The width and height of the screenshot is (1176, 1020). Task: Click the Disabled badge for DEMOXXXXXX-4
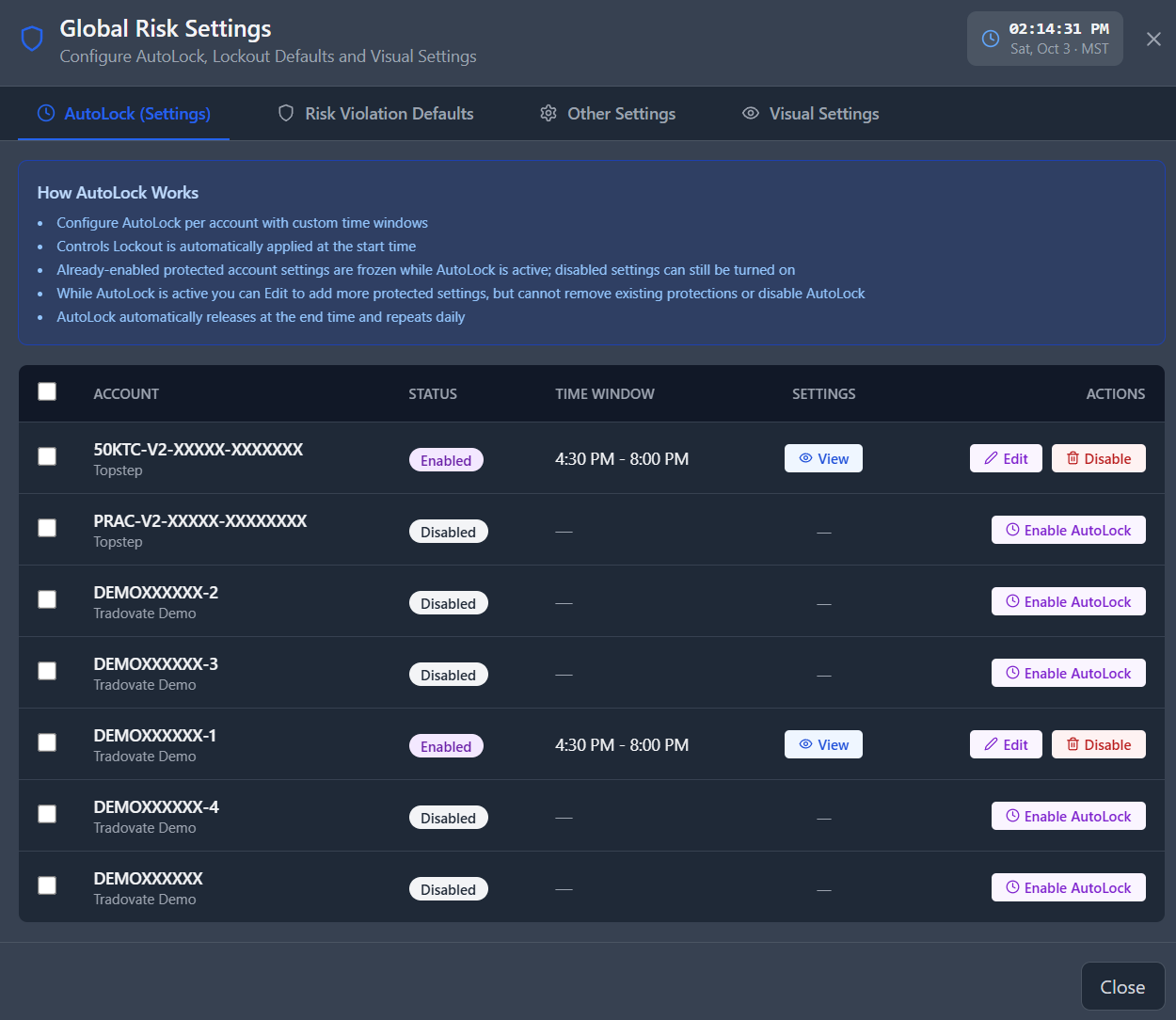point(448,818)
